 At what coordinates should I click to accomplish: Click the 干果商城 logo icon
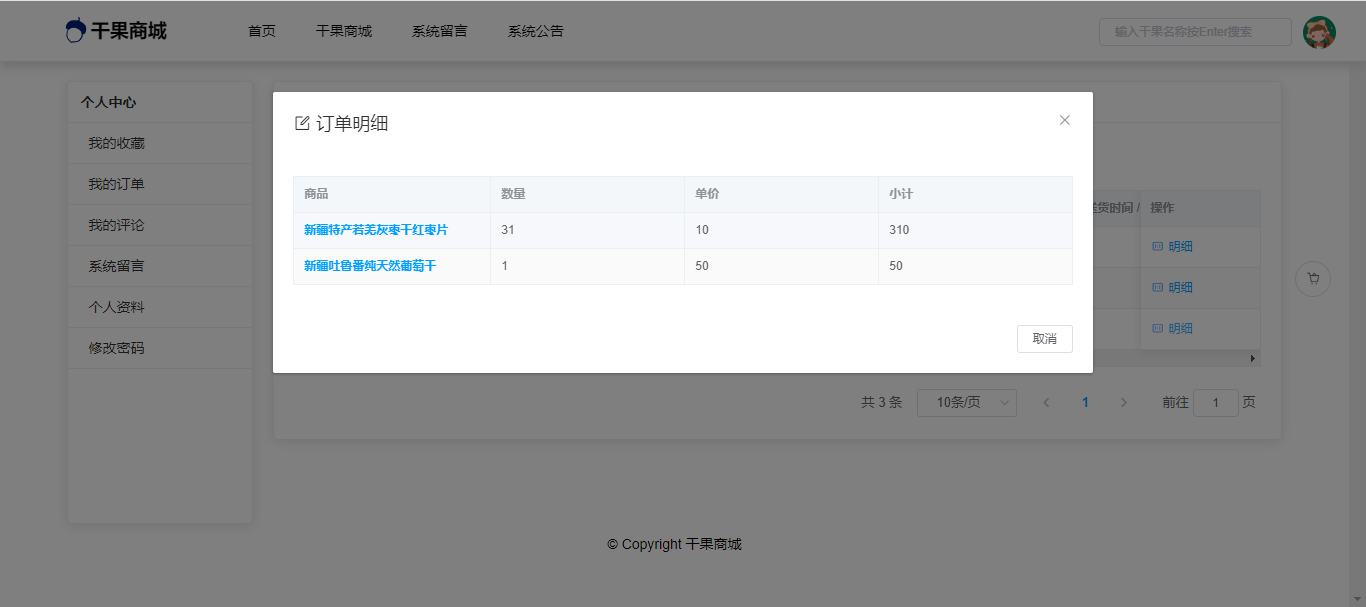pyautogui.click(x=76, y=31)
